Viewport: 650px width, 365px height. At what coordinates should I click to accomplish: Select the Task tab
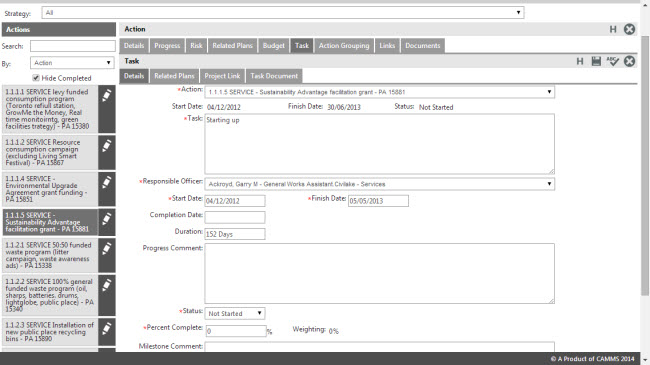coord(302,46)
